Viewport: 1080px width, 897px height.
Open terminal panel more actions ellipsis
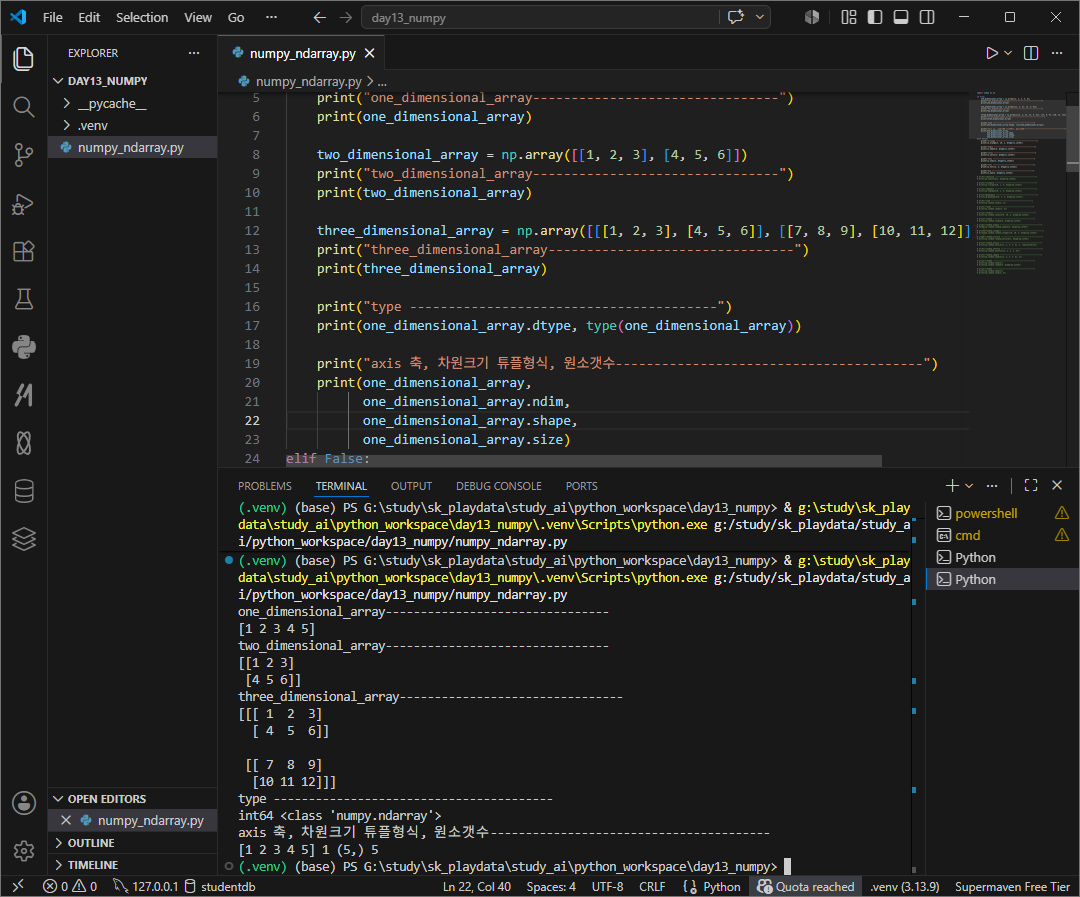click(x=992, y=486)
